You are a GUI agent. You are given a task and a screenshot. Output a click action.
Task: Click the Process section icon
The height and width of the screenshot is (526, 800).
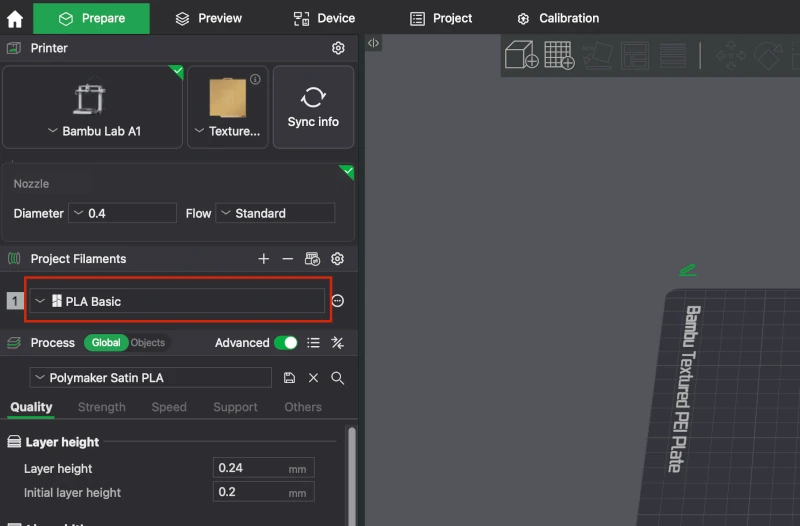pyautogui.click(x=14, y=343)
